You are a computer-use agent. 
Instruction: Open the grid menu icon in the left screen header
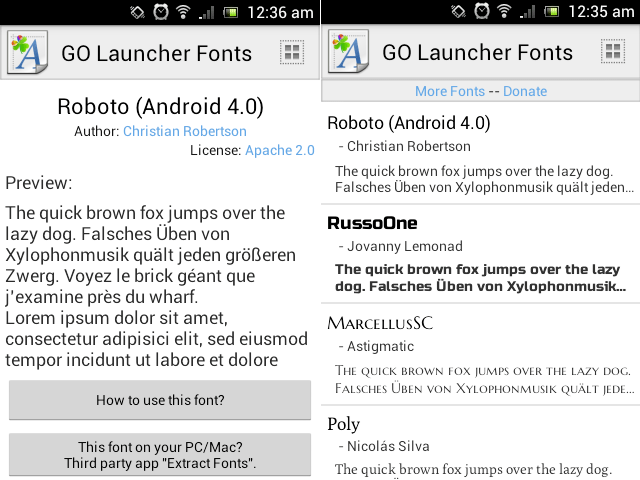292,52
